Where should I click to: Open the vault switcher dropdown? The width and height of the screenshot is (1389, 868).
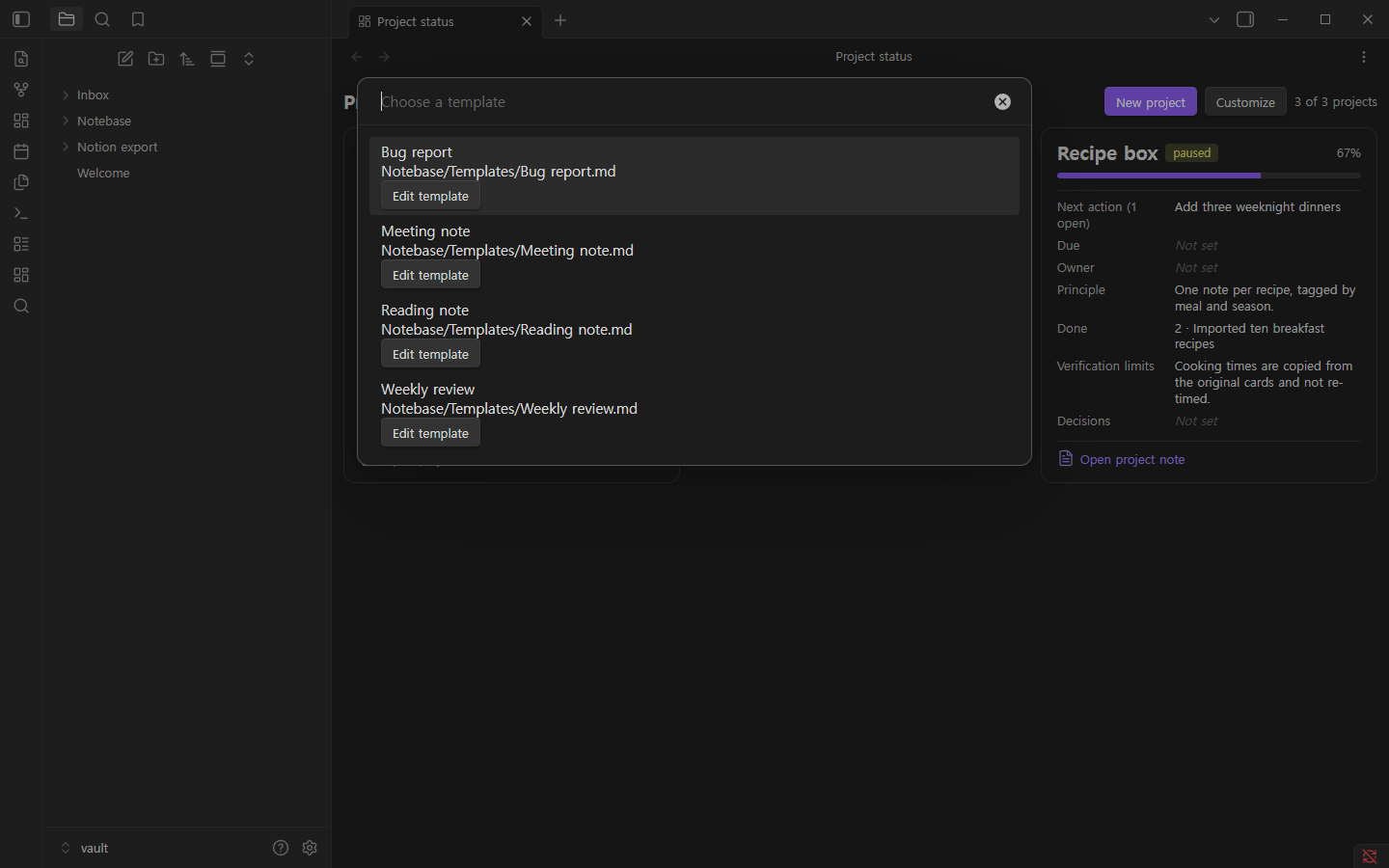[85, 848]
